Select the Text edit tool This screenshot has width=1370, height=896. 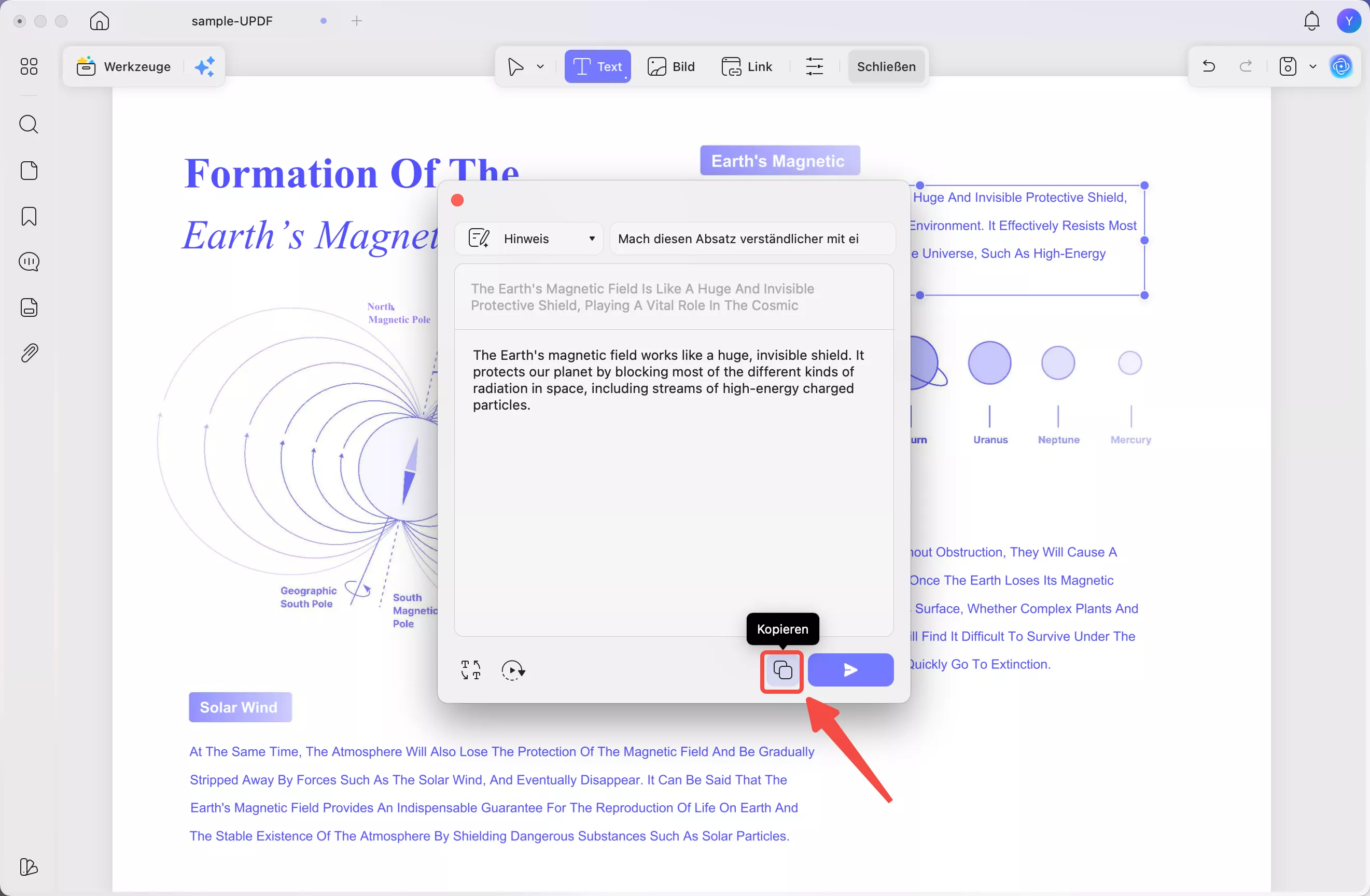pyautogui.click(x=597, y=67)
